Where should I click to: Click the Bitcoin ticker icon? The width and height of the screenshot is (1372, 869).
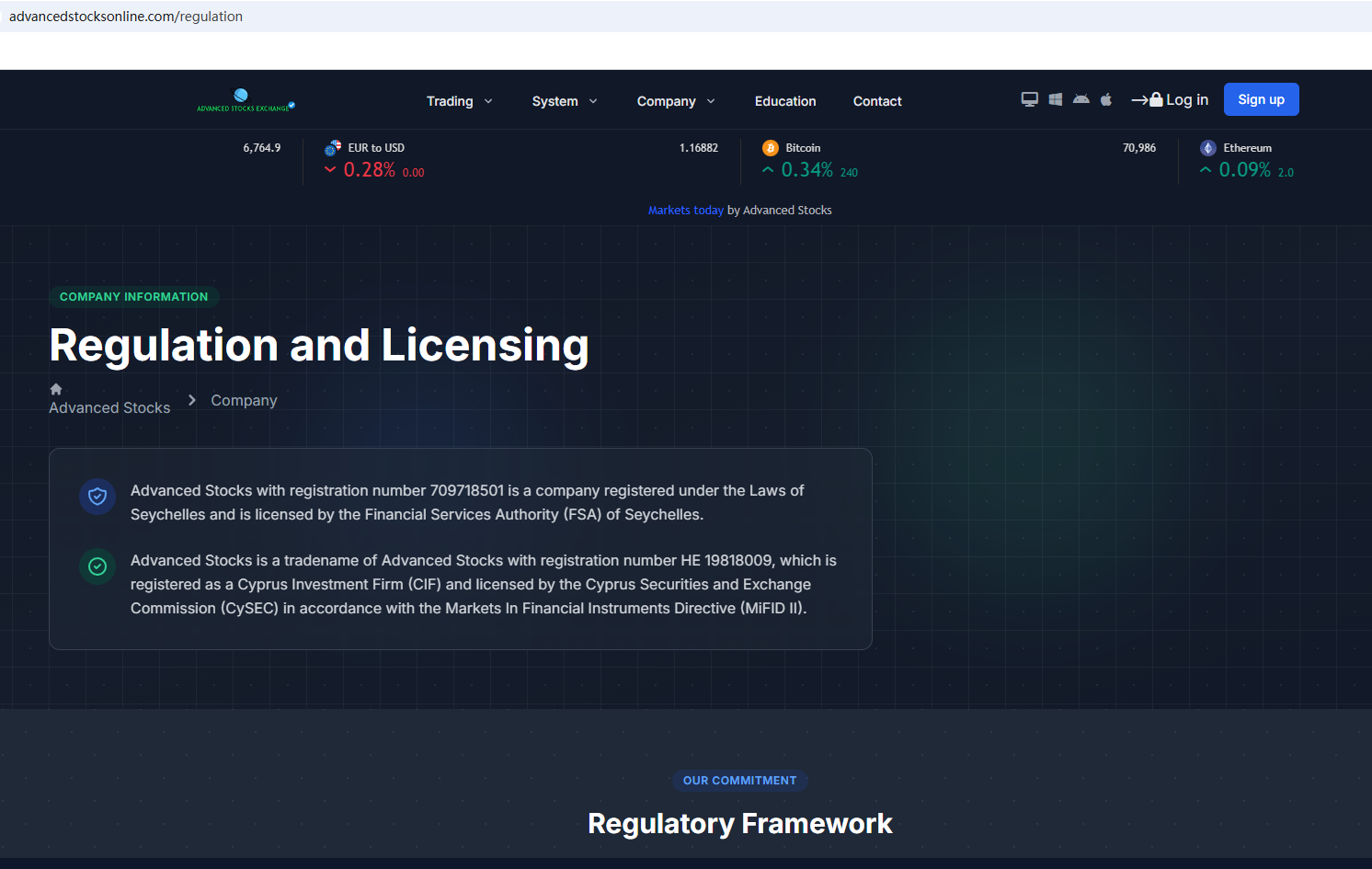[771, 148]
